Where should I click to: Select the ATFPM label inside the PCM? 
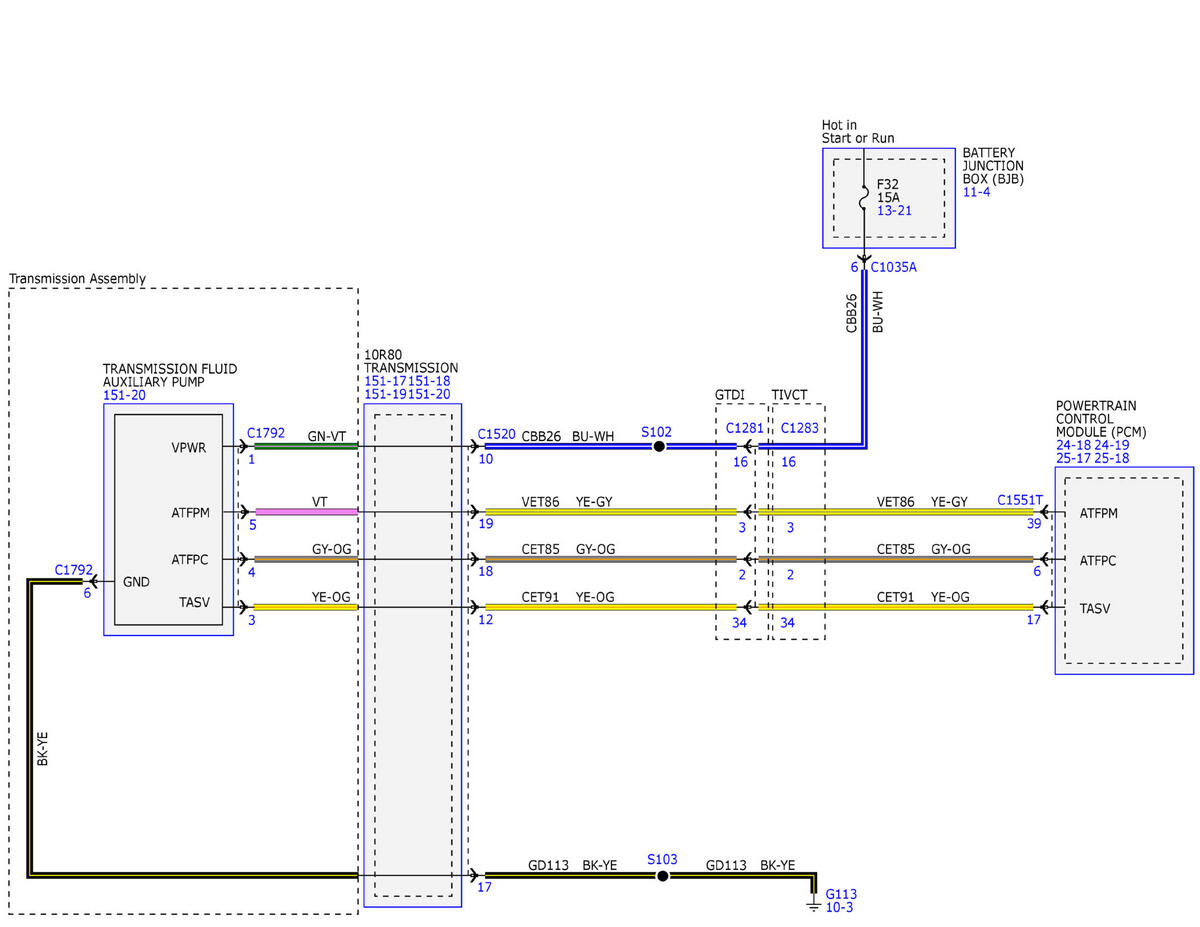1099,514
